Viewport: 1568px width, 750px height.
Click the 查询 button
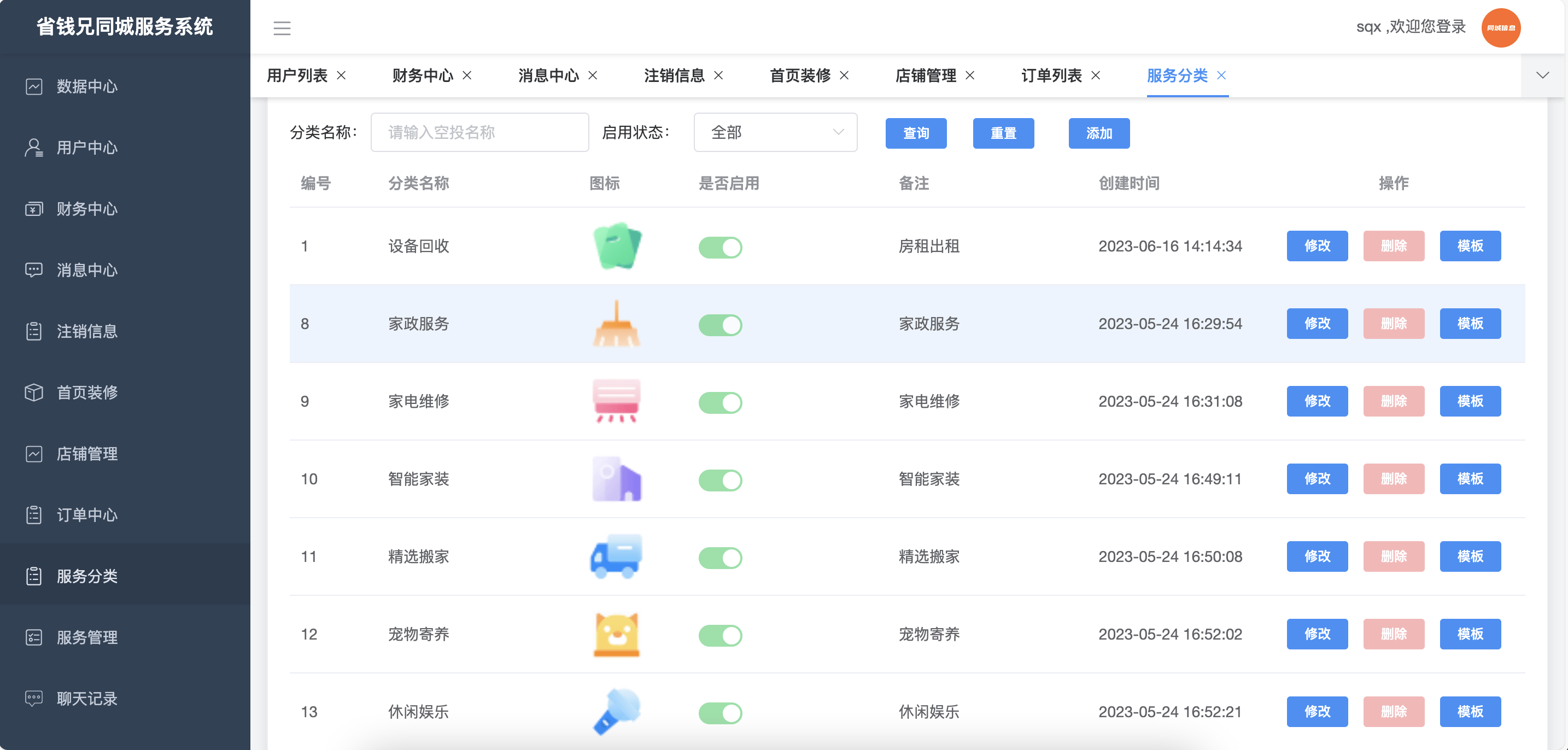pyautogui.click(x=916, y=133)
